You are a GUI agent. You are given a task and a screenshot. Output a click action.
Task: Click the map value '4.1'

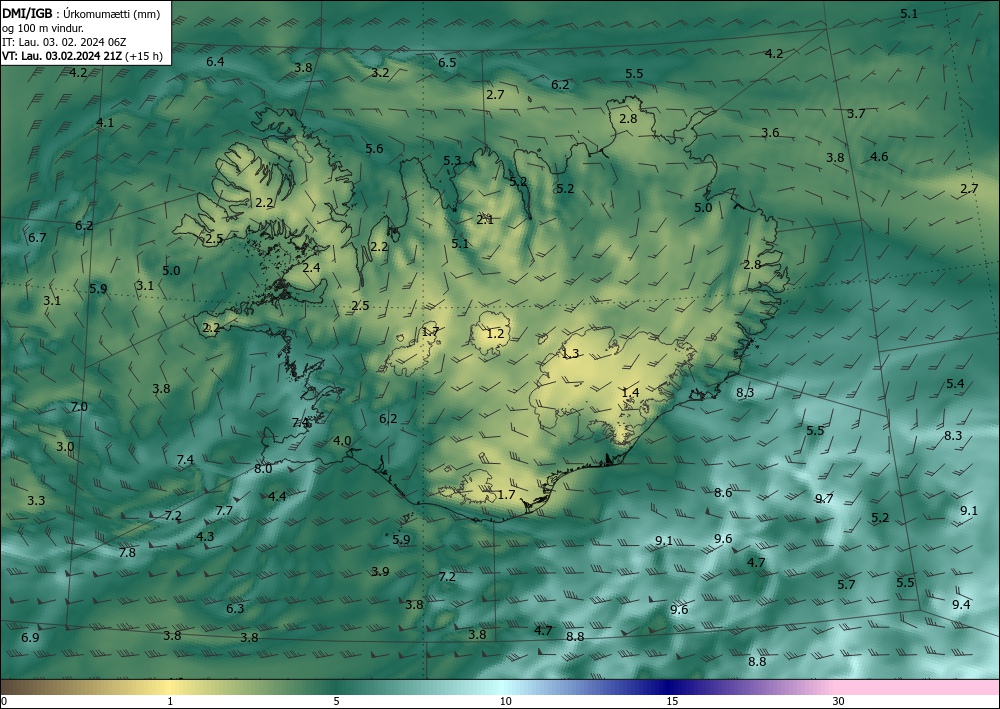[x=105, y=122]
